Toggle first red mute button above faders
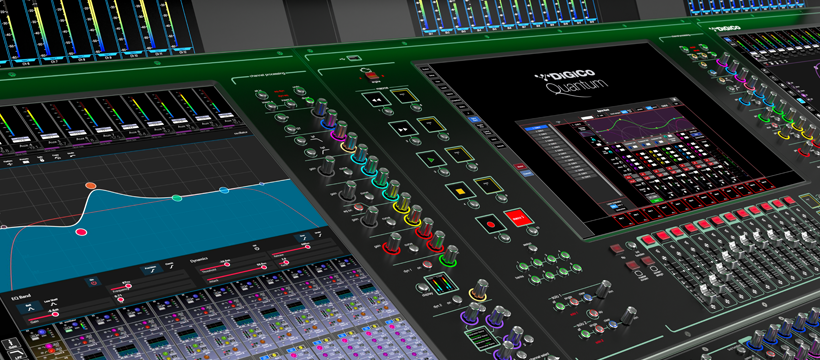This screenshot has height=360, width=820. [x=648, y=241]
